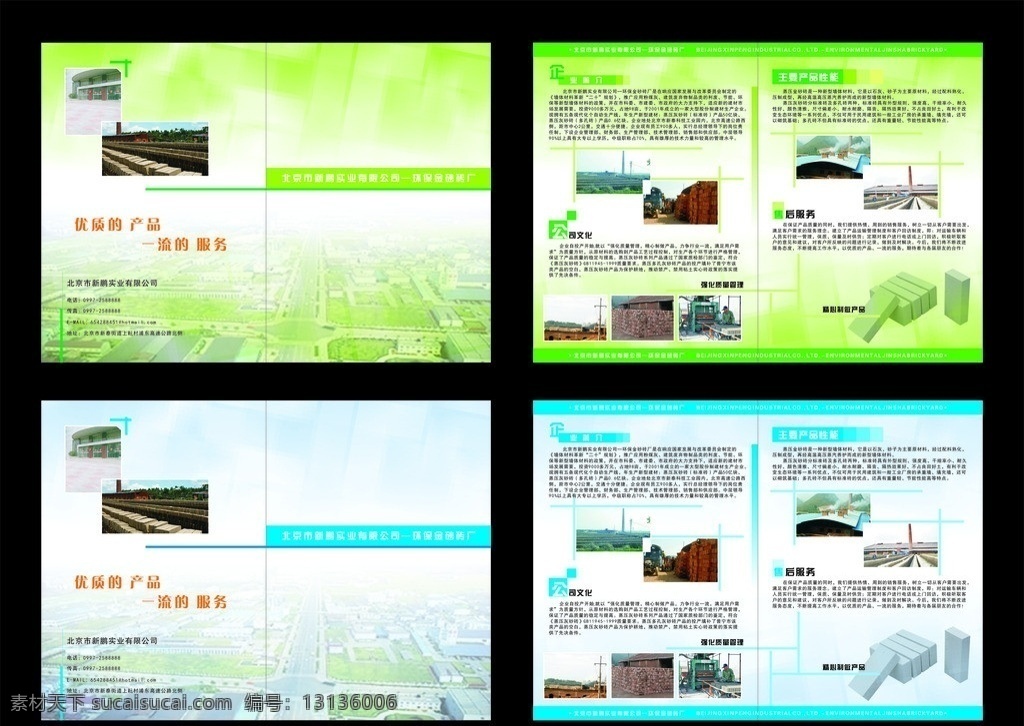Select the factory chimney photo on the blue inner spread
This screenshot has width=1024, height=726.
pos(613,529)
